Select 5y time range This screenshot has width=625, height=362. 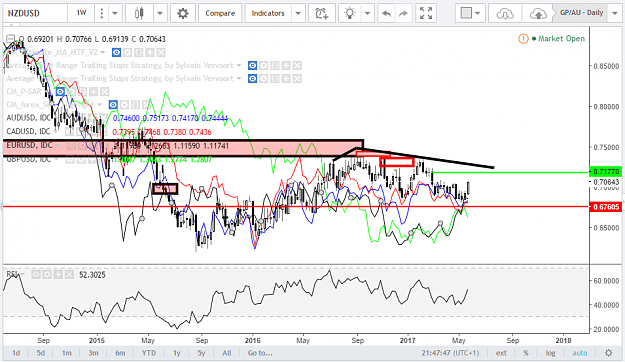click(x=201, y=353)
